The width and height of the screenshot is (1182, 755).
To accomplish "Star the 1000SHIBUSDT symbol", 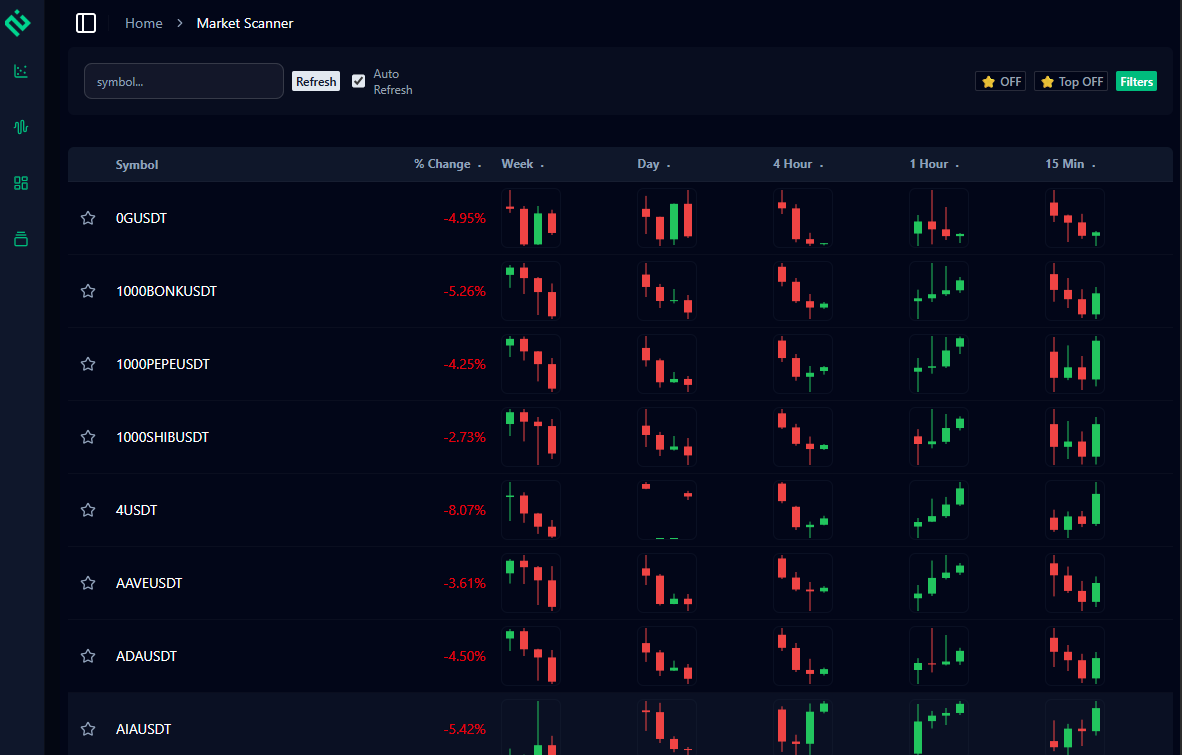I will (x=87, y=436).
